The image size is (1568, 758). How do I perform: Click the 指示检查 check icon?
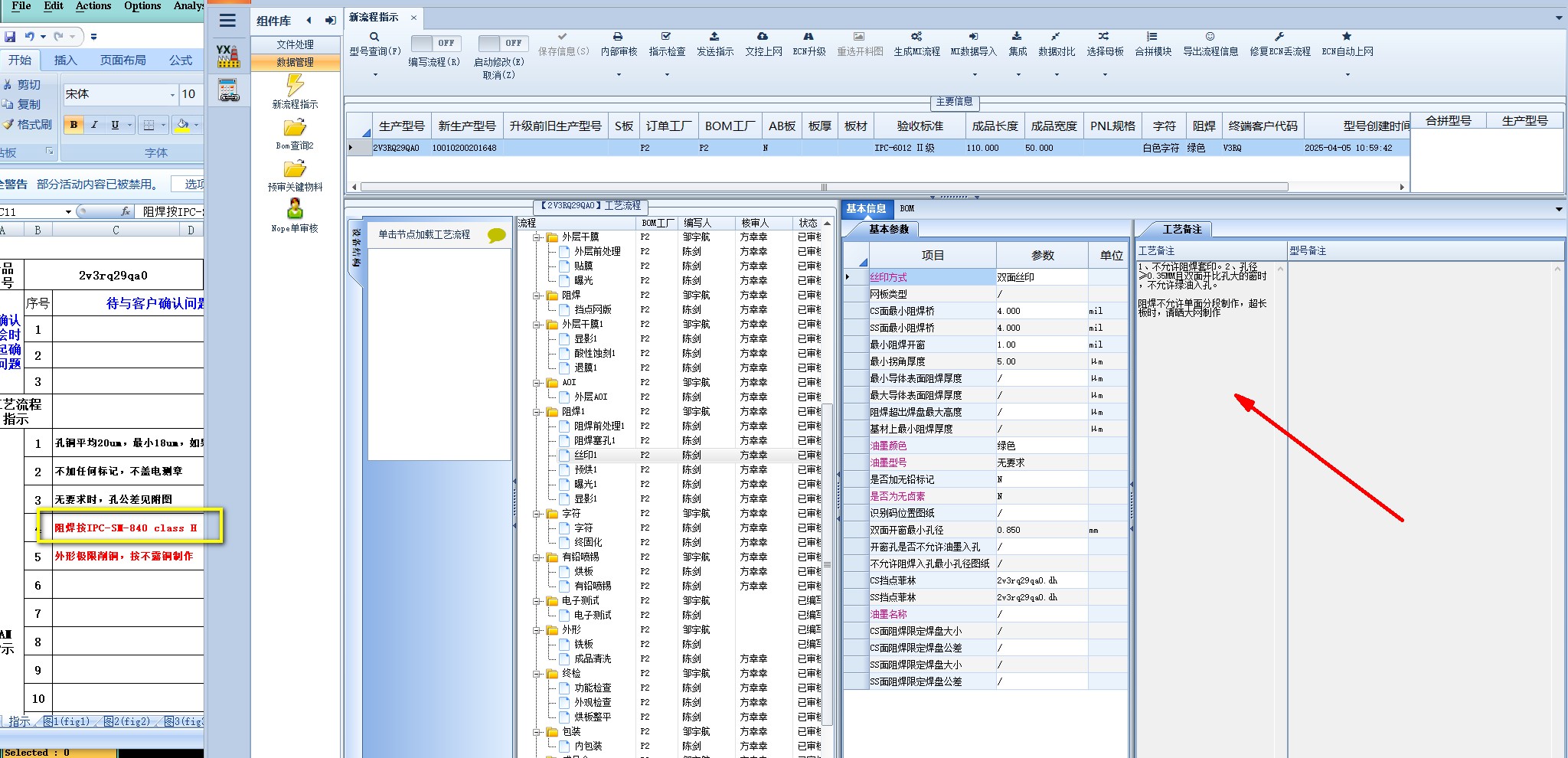click(x=666, y=36)
